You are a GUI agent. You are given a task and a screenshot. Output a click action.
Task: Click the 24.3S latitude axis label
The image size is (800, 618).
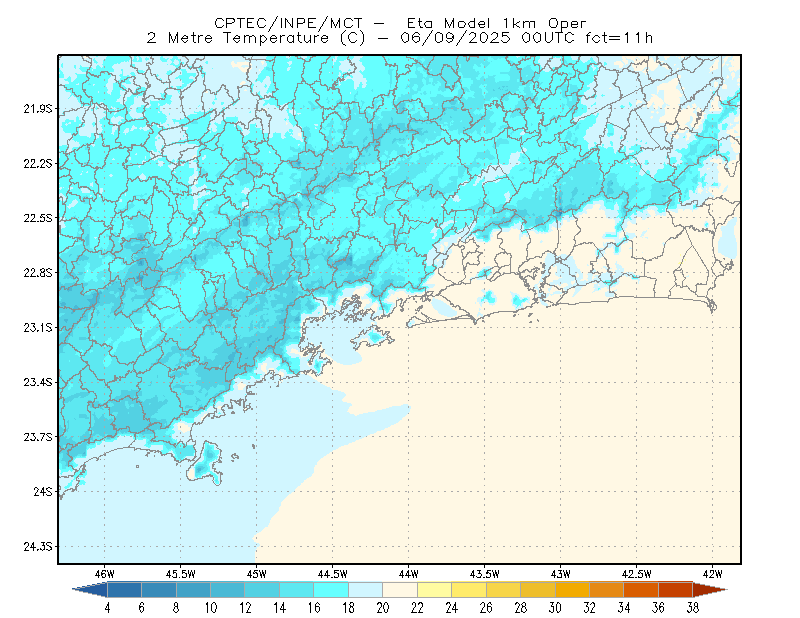[38, 547]
